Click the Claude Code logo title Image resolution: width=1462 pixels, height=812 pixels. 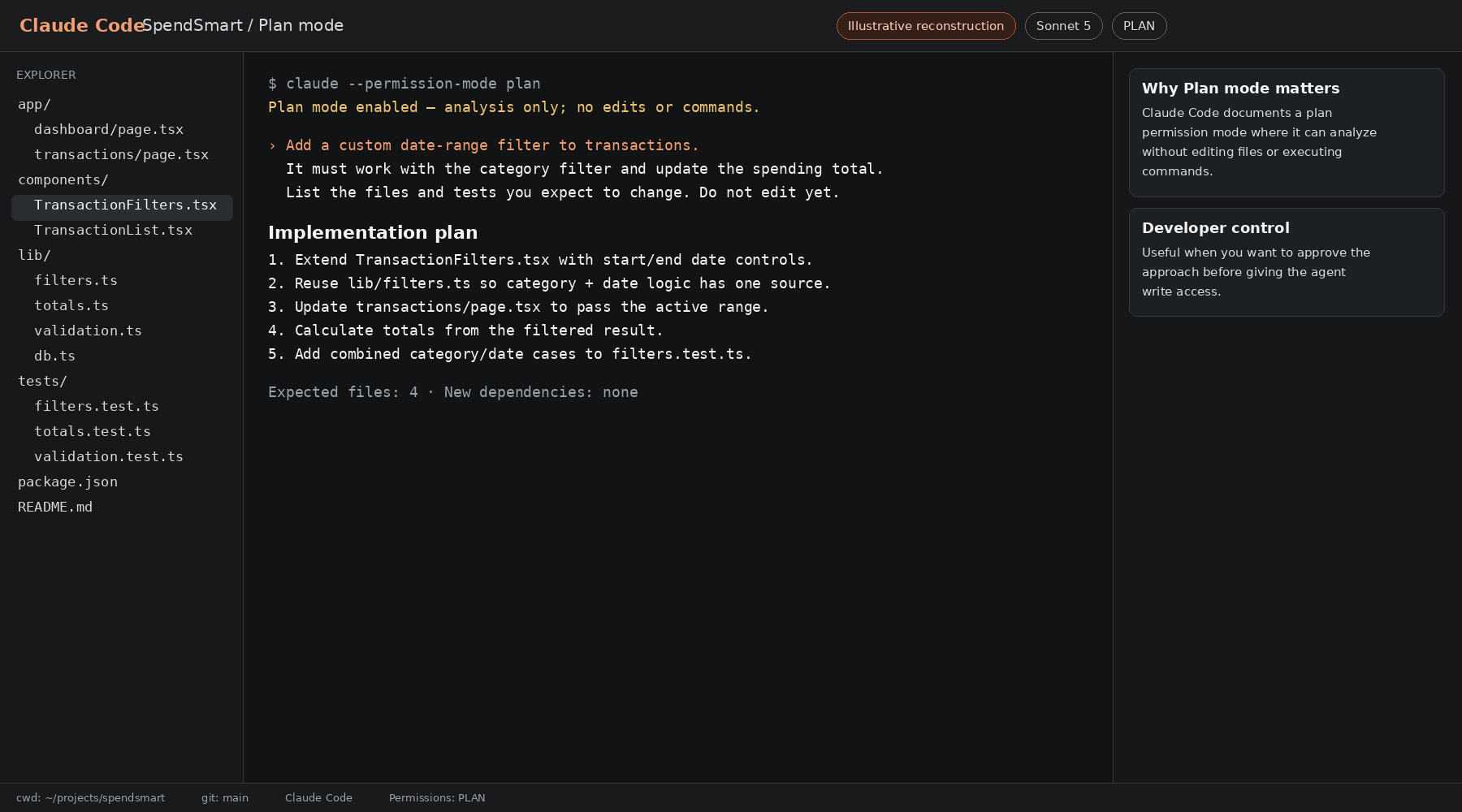tap(82, 26)
